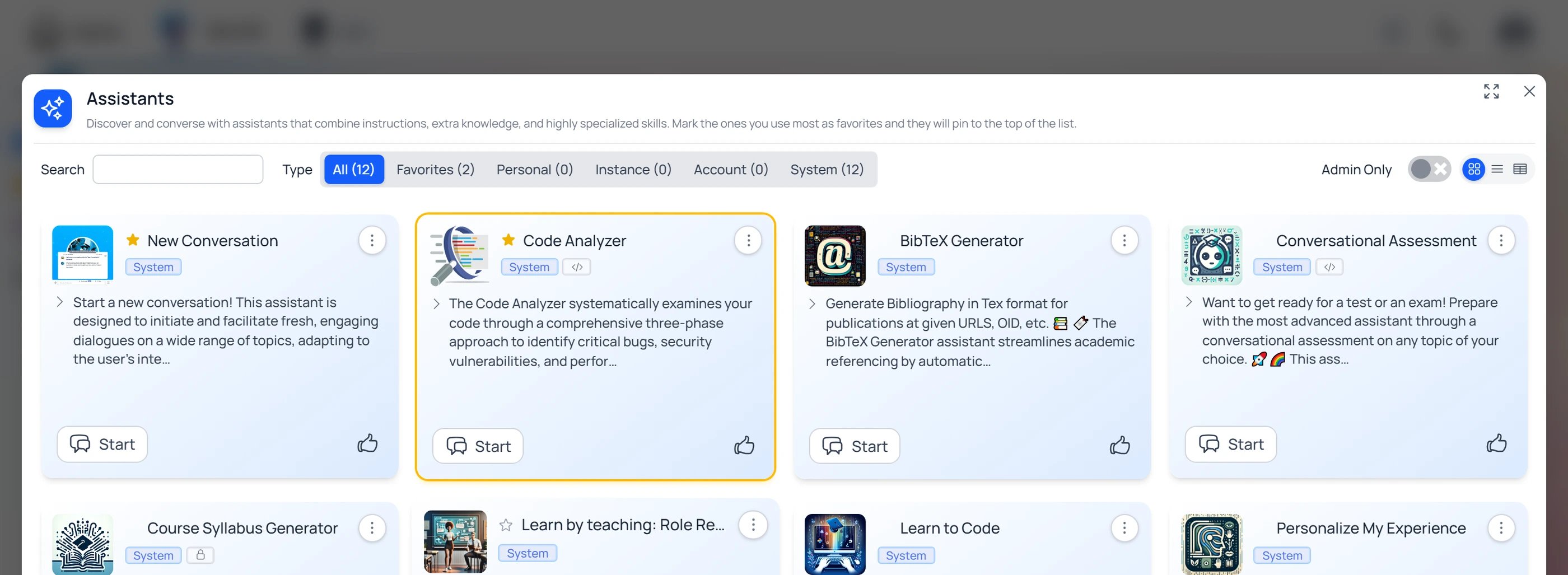Image resolution: width=1568 pixels, height=575 pixels.
Task: Expand the Assistants dialog to fullscreen
Action: [1491, 91]
